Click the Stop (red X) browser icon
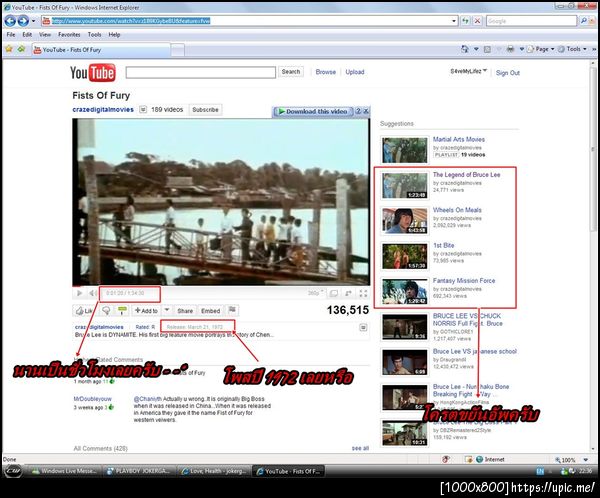Screen dimensions: 600x498 point(477,21)
